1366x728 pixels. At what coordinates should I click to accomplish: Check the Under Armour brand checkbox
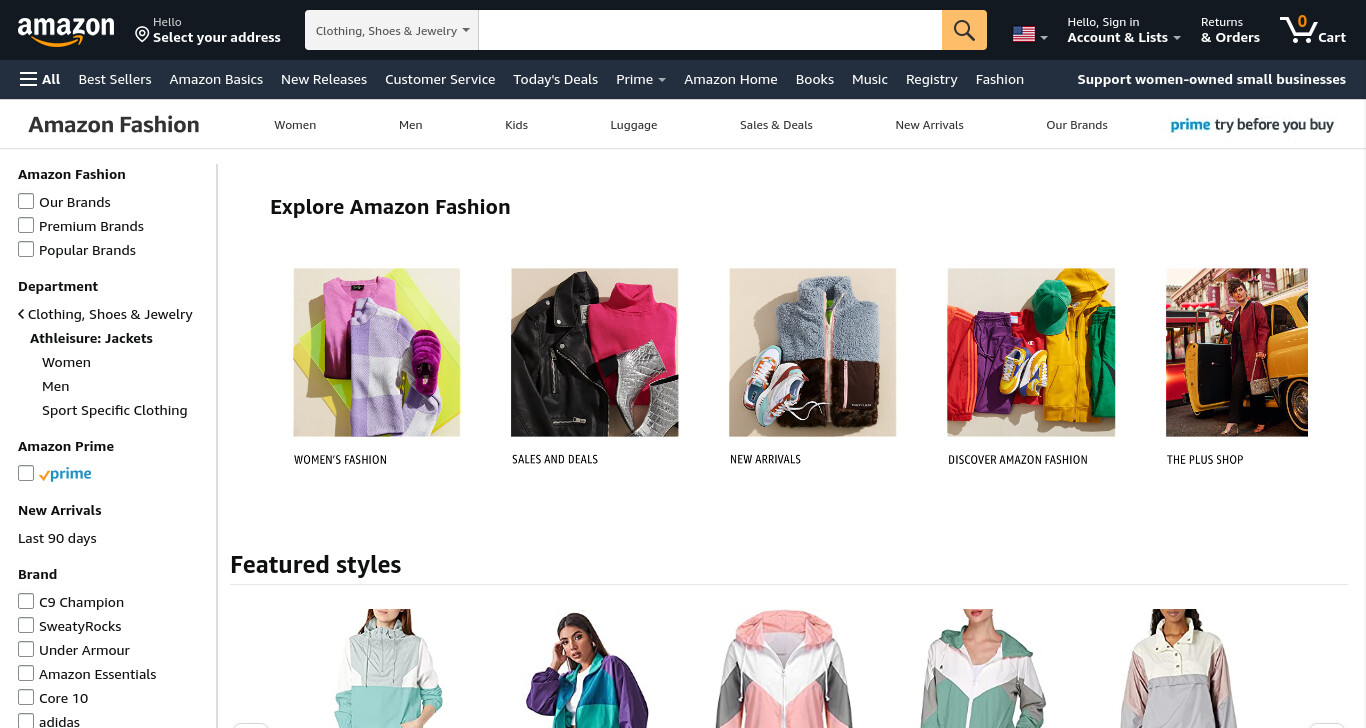click(26, 649)
